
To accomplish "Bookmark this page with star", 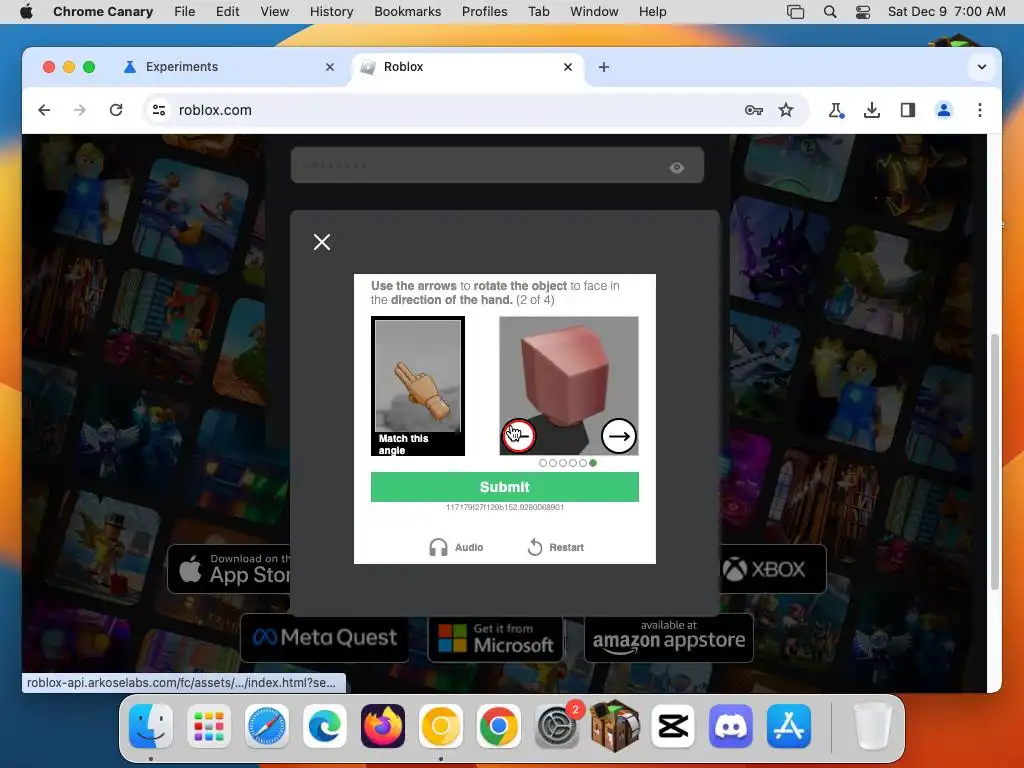I will [786, 110].
